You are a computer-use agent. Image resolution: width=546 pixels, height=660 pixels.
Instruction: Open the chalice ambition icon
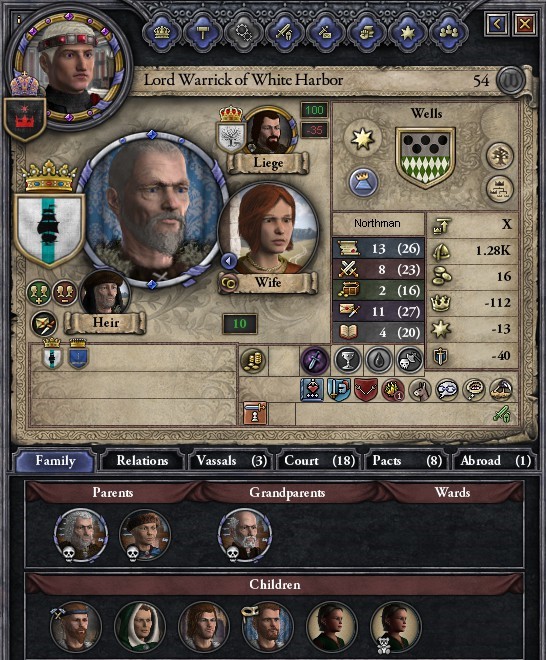pyautogui.click(x=347, y=360)
